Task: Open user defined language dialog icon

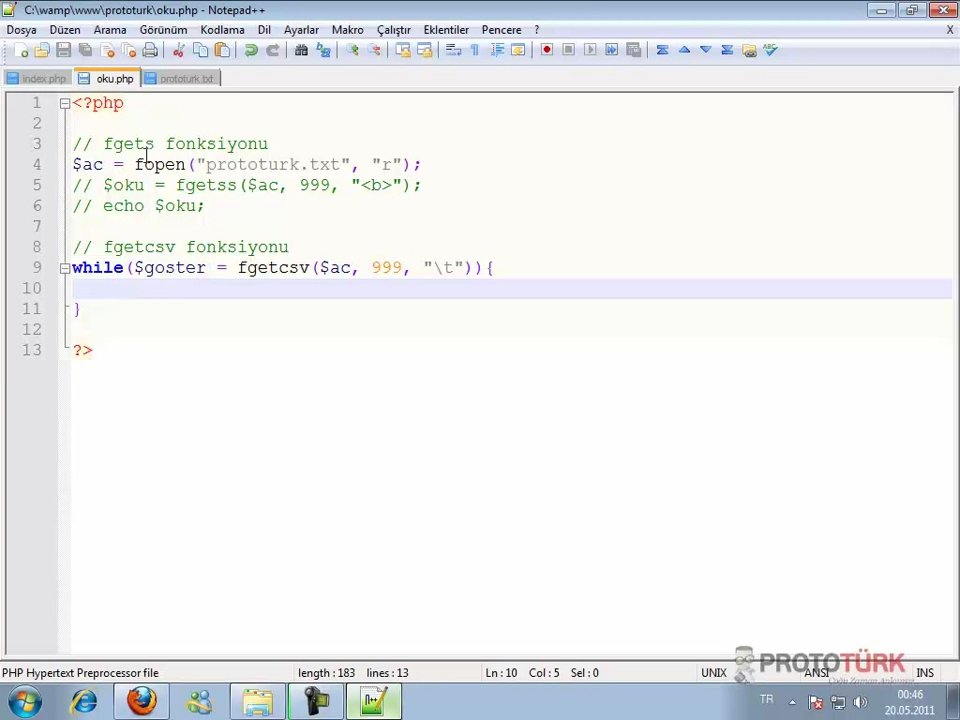Action: point(518,51)
